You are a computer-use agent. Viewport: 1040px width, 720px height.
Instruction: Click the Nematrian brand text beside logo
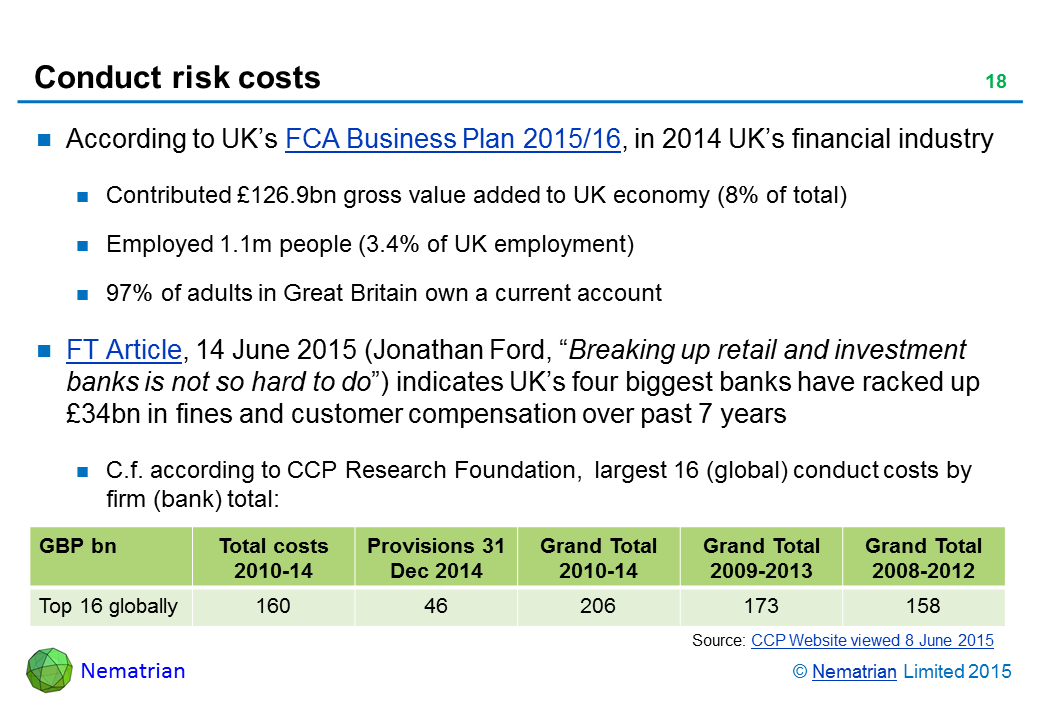click(x=133, y=671)
